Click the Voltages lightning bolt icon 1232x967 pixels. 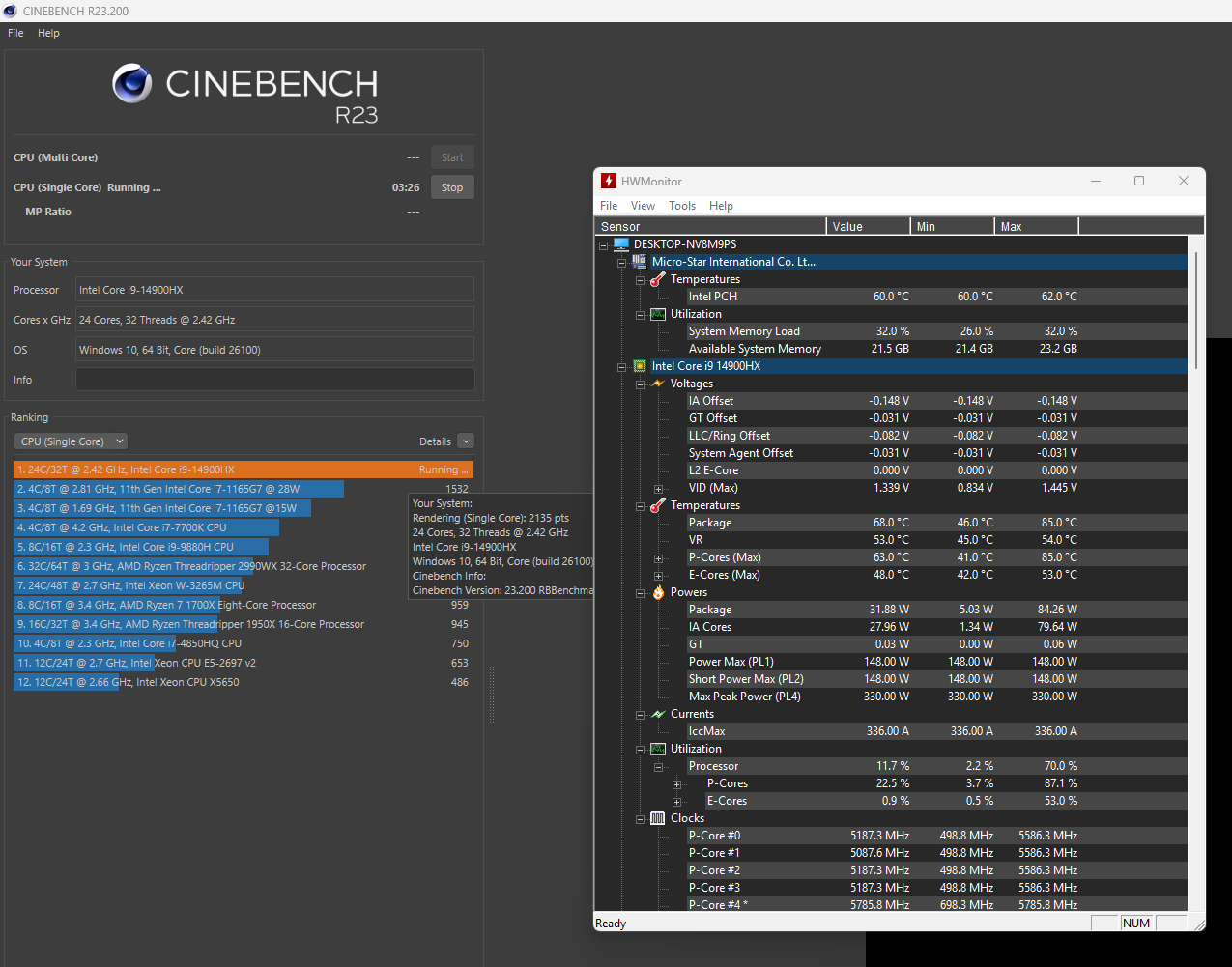[658, 384]
